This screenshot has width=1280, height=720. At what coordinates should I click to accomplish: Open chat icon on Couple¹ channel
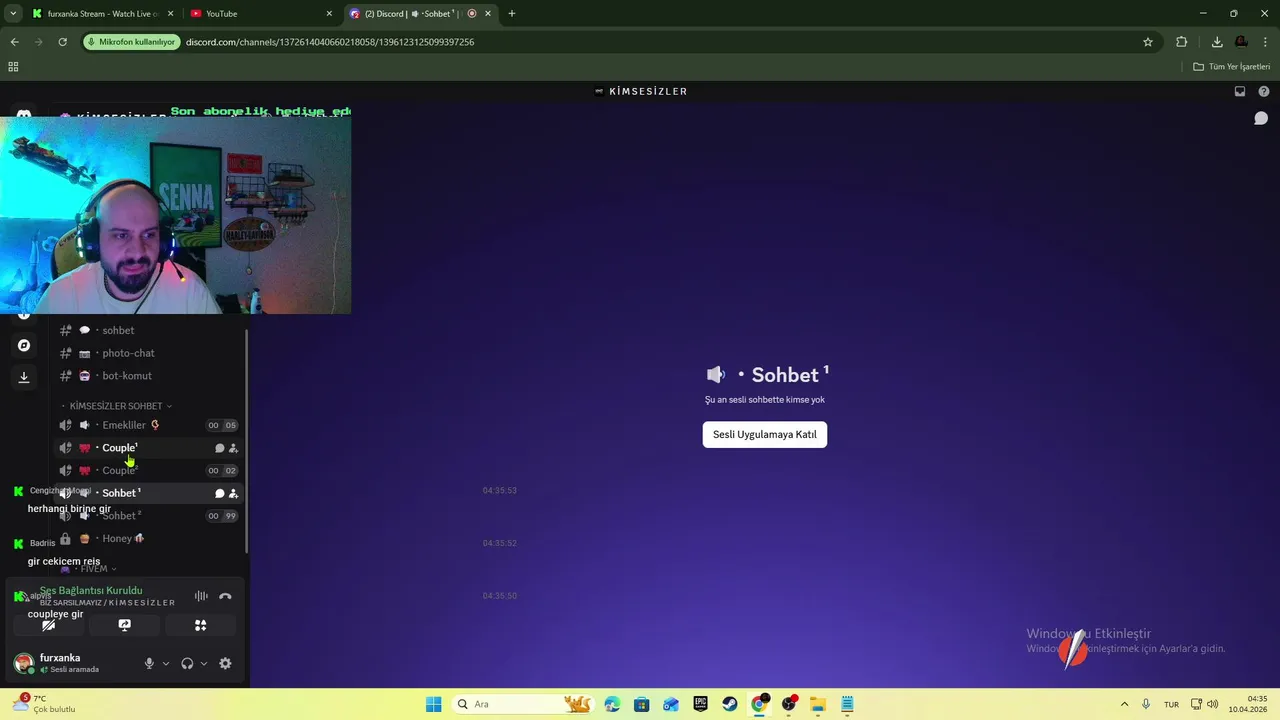(x=220, y=448)
